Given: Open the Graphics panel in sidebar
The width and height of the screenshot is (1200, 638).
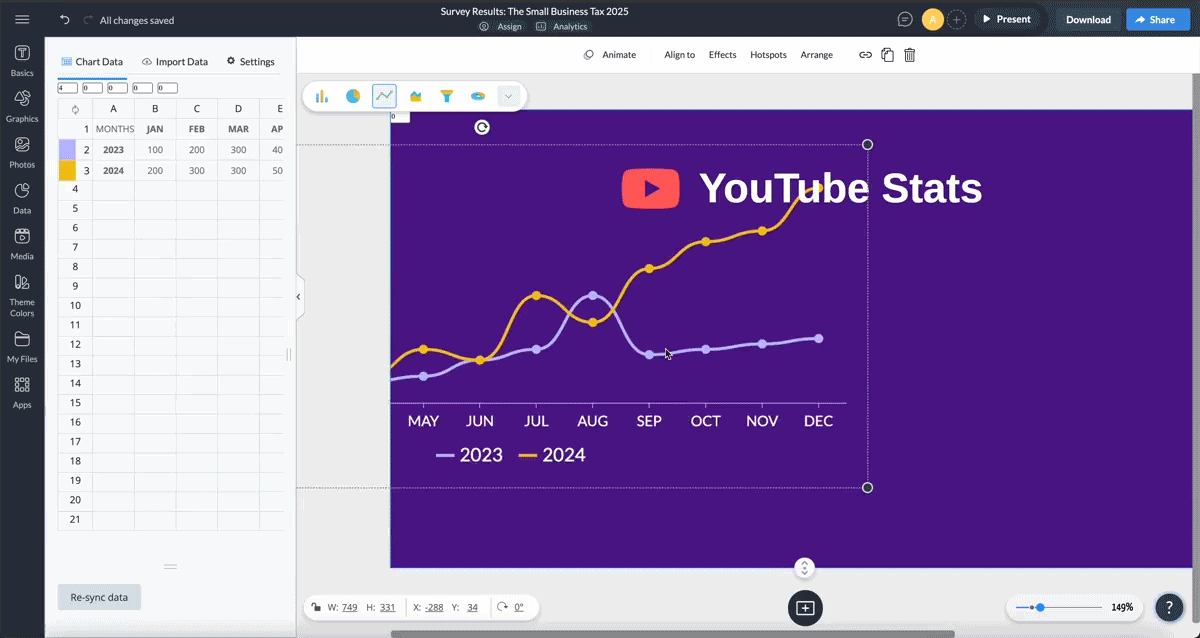Looking at the screenshot, I should coord(22,103).
